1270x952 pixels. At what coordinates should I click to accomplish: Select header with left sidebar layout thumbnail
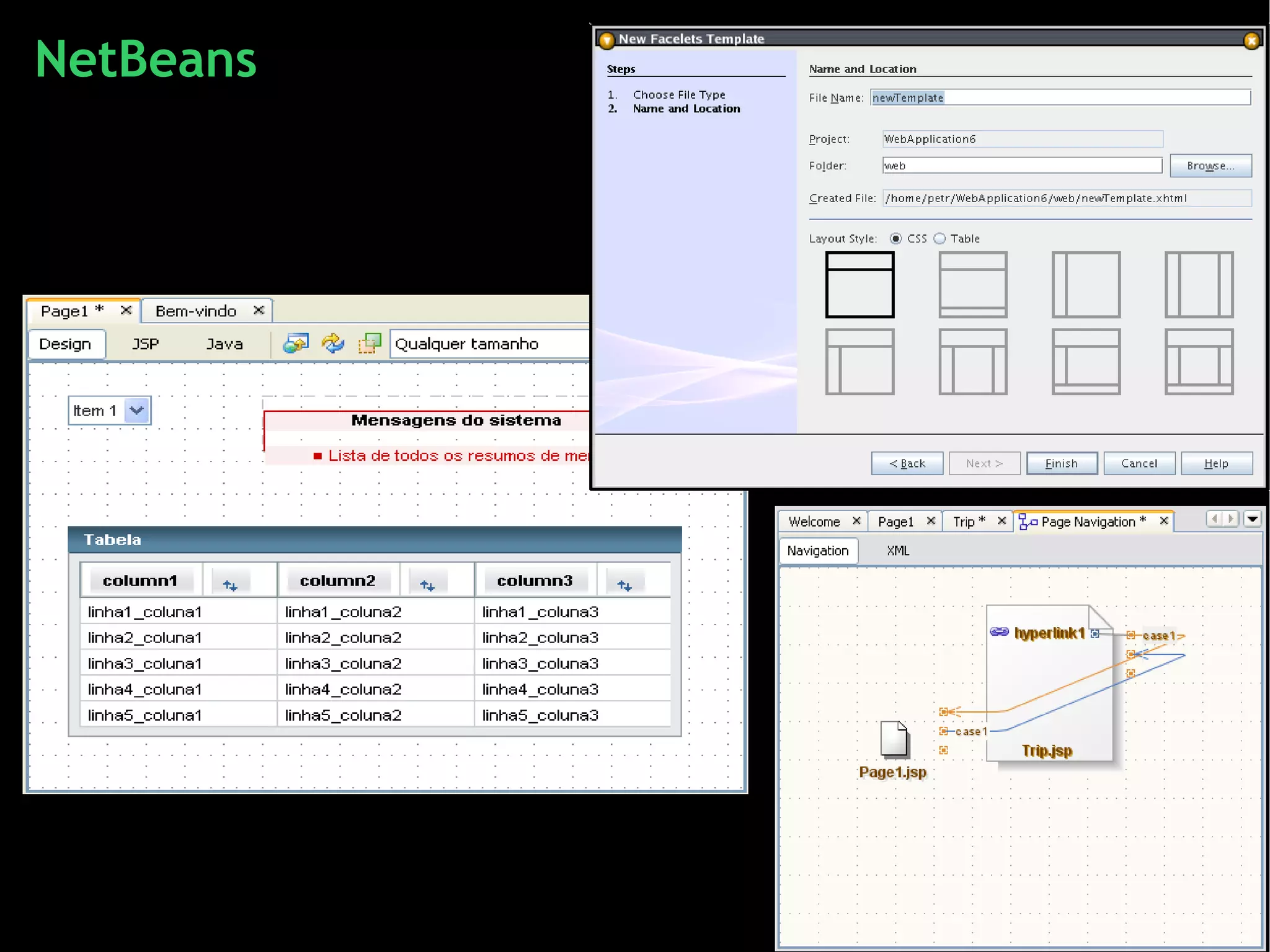coord(859,362)
